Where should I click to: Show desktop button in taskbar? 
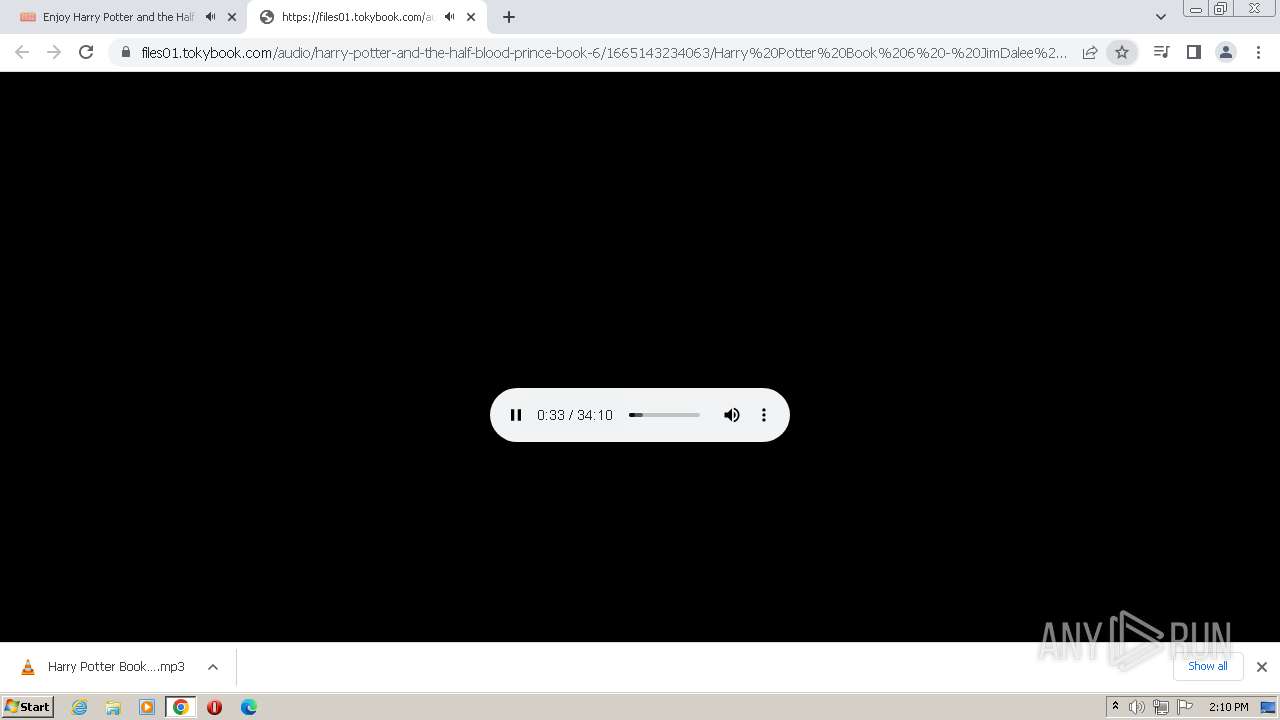(x=1269, y=707)
